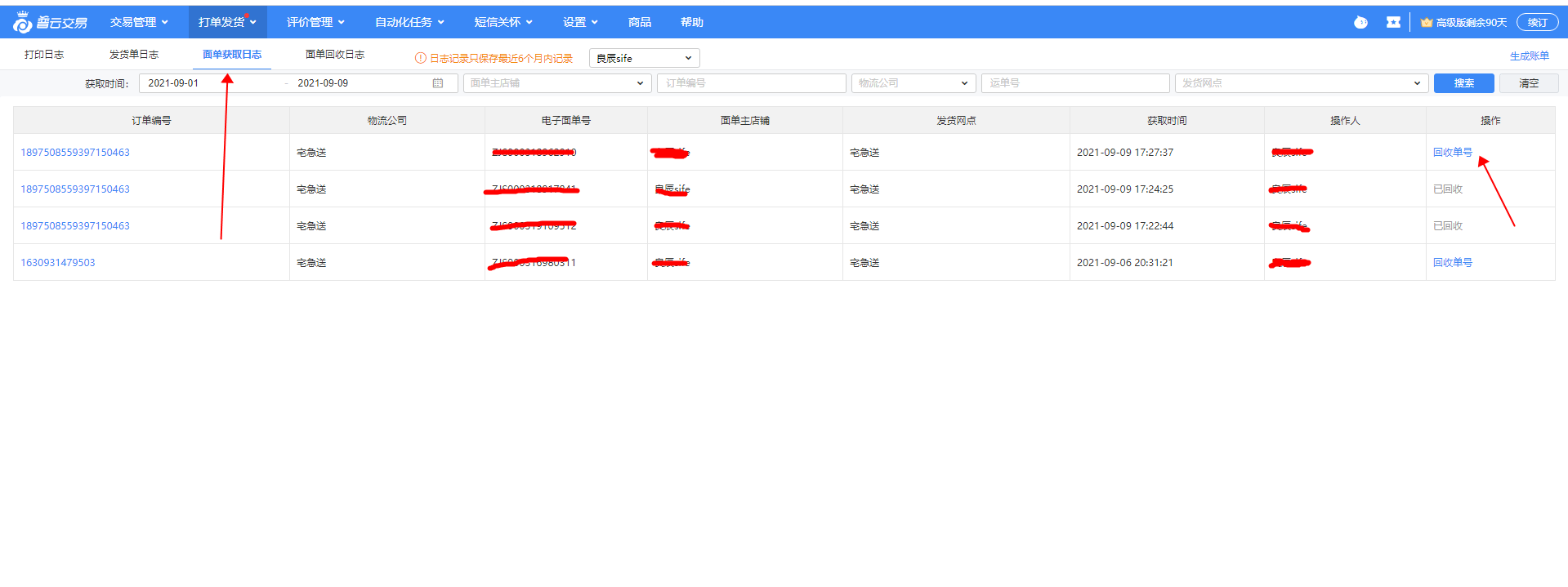Switch to 打印日志 tab

click(44, 55)
